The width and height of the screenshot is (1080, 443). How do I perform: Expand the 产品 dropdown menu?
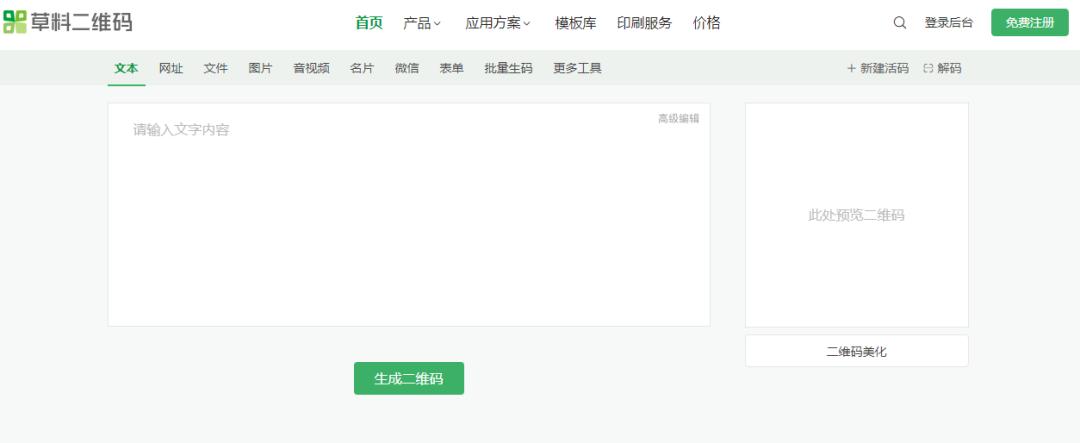click(422, 23)
